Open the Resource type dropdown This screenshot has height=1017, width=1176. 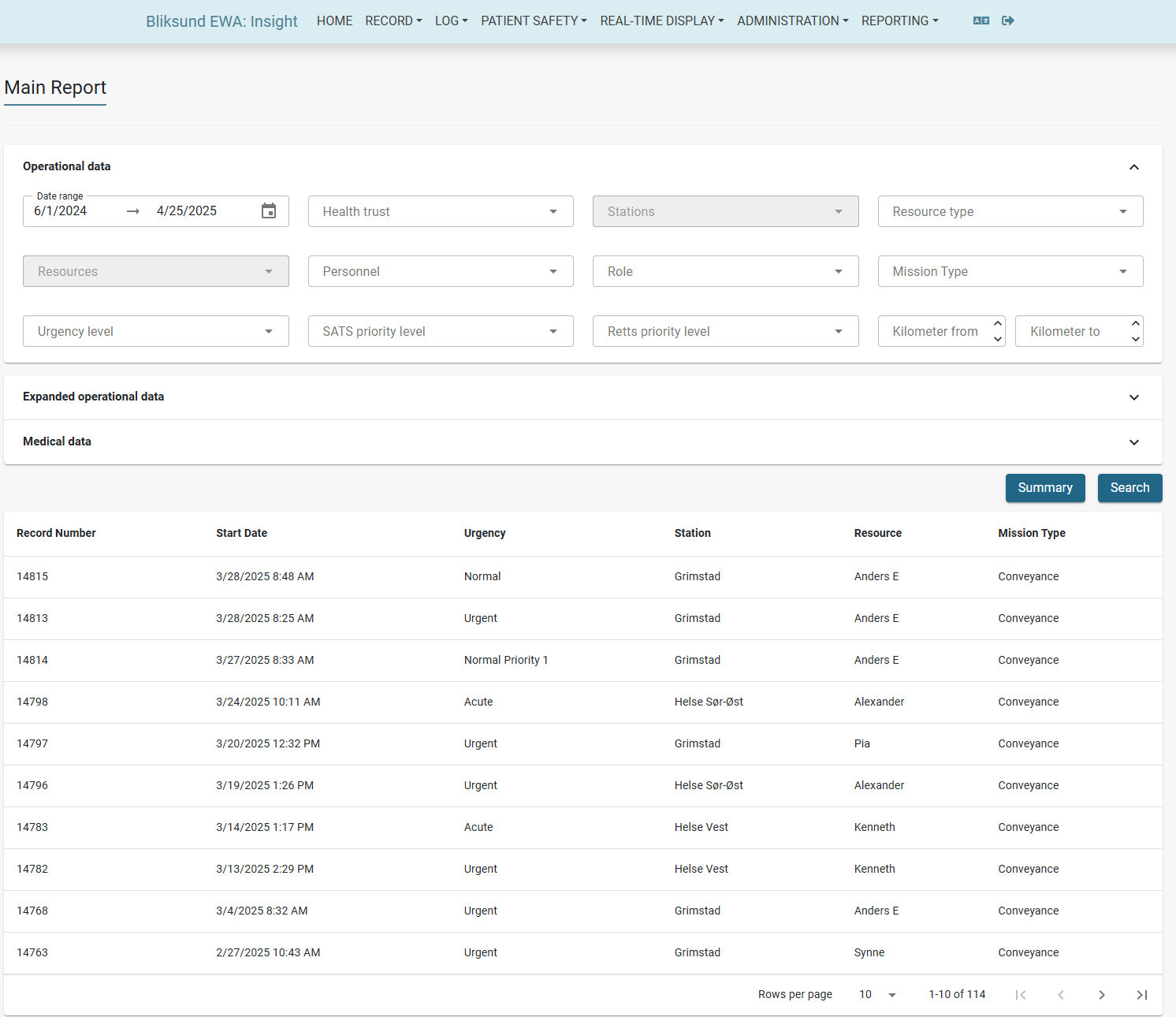coord(1010,211)
